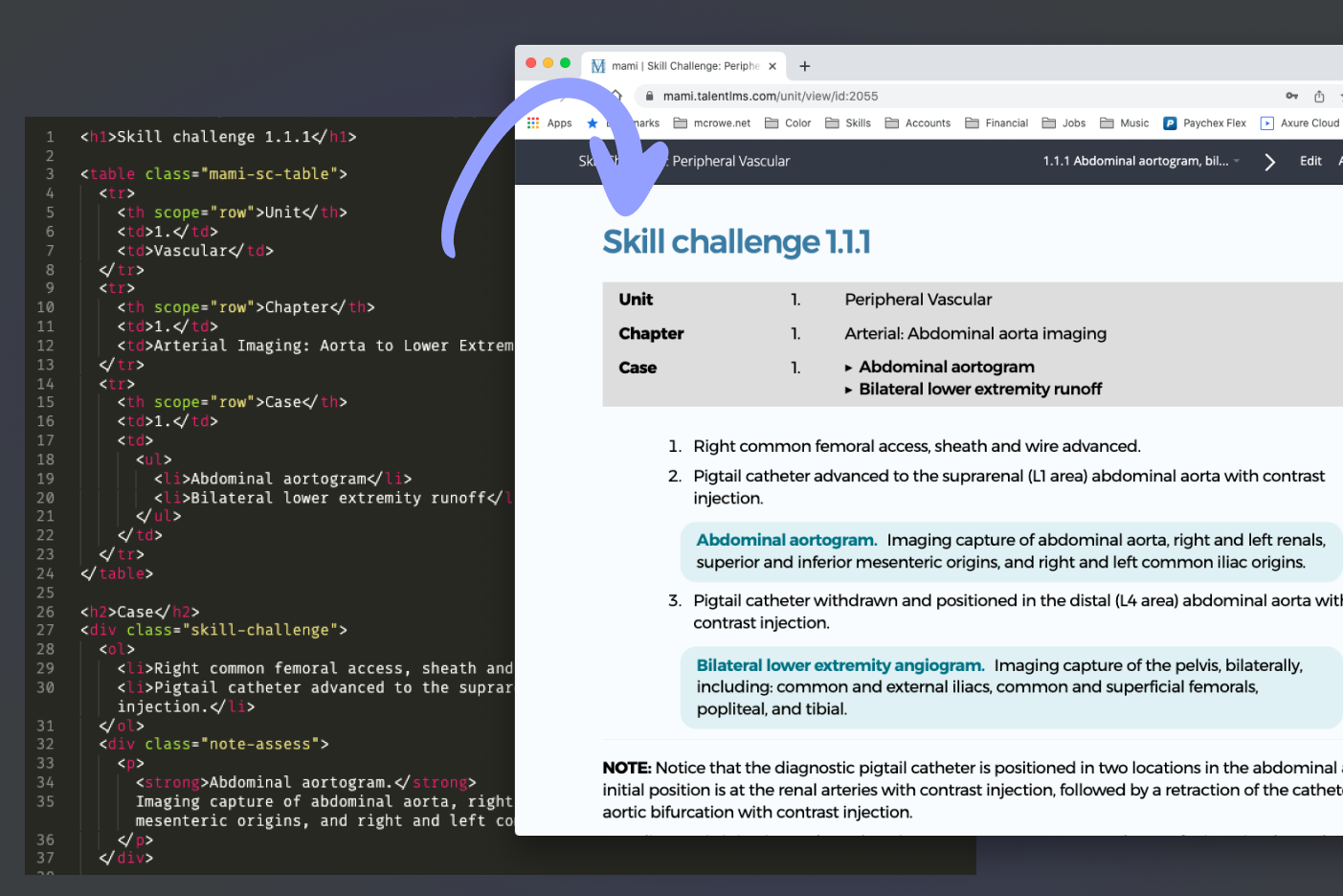Screen dimensions: 1343x896
Task: Click the Case row label in table
Action: pos(638,368)
